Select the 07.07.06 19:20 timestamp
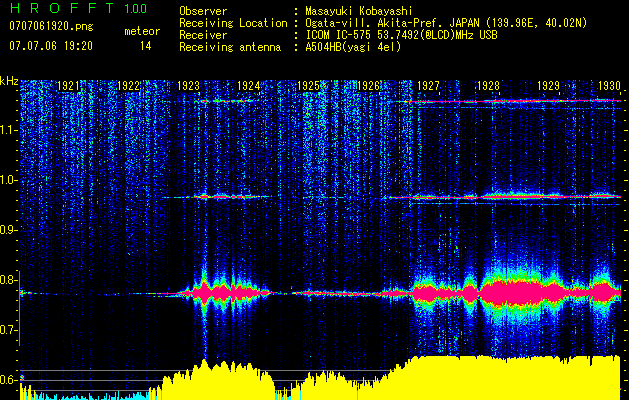The width and height of the screenshot is (629, 400). pos(50,46)
